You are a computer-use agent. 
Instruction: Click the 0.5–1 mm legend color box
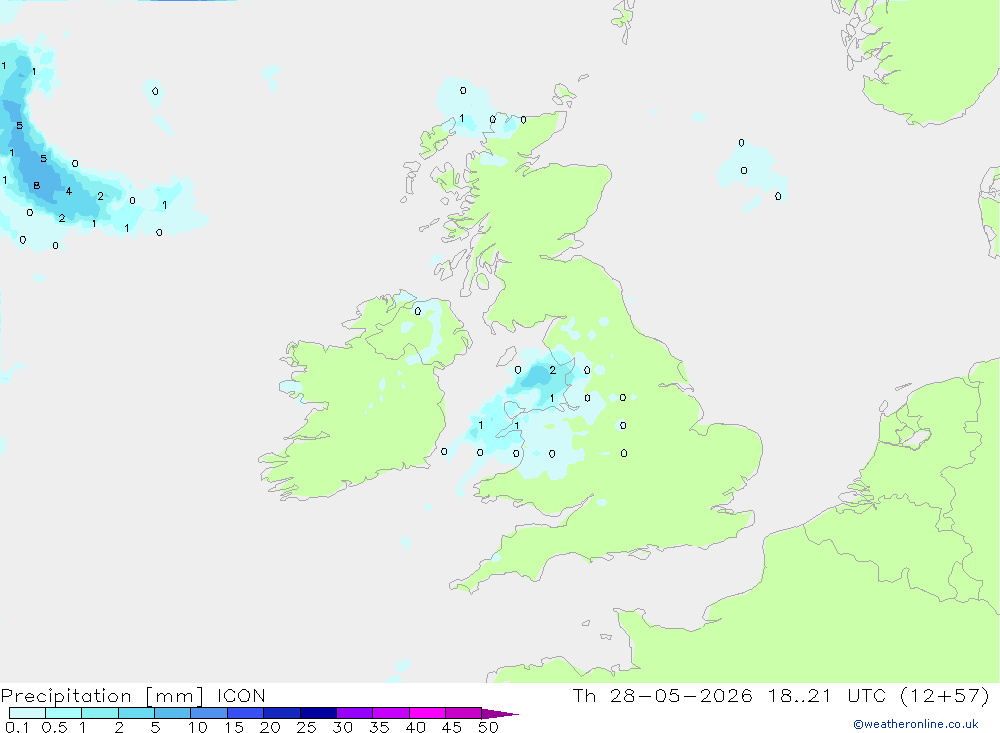(64, 713)
